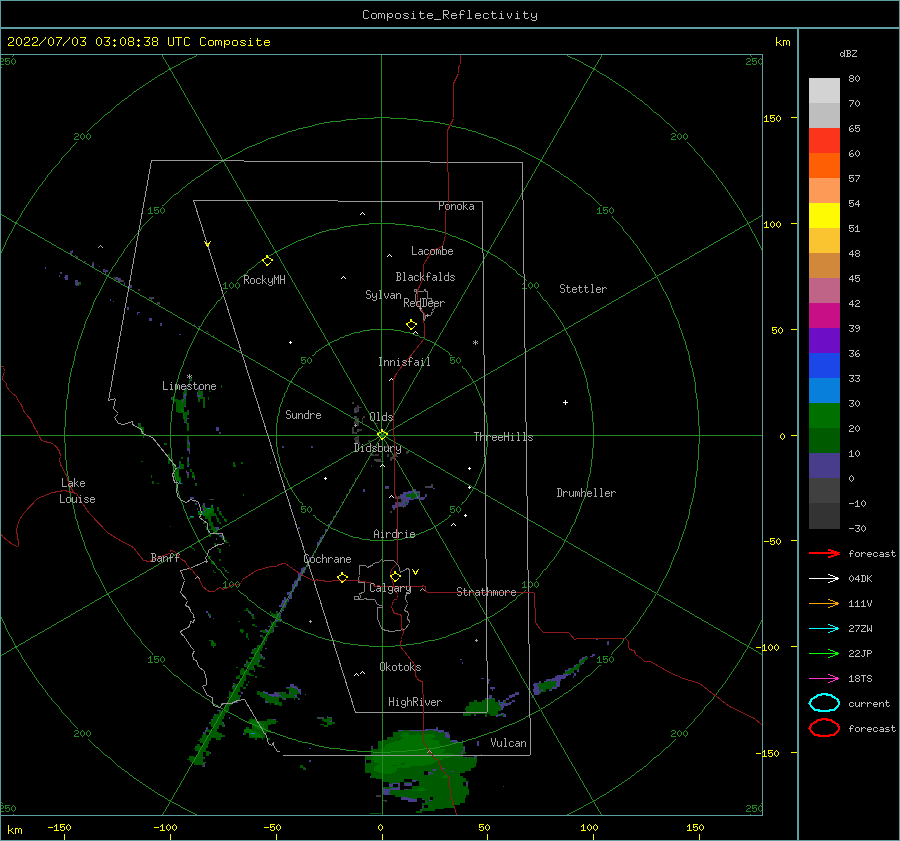Viewport: 900px width, 841px height.
Task: Click the red 65-60 dBZ swatch
Action: point(824,141)
